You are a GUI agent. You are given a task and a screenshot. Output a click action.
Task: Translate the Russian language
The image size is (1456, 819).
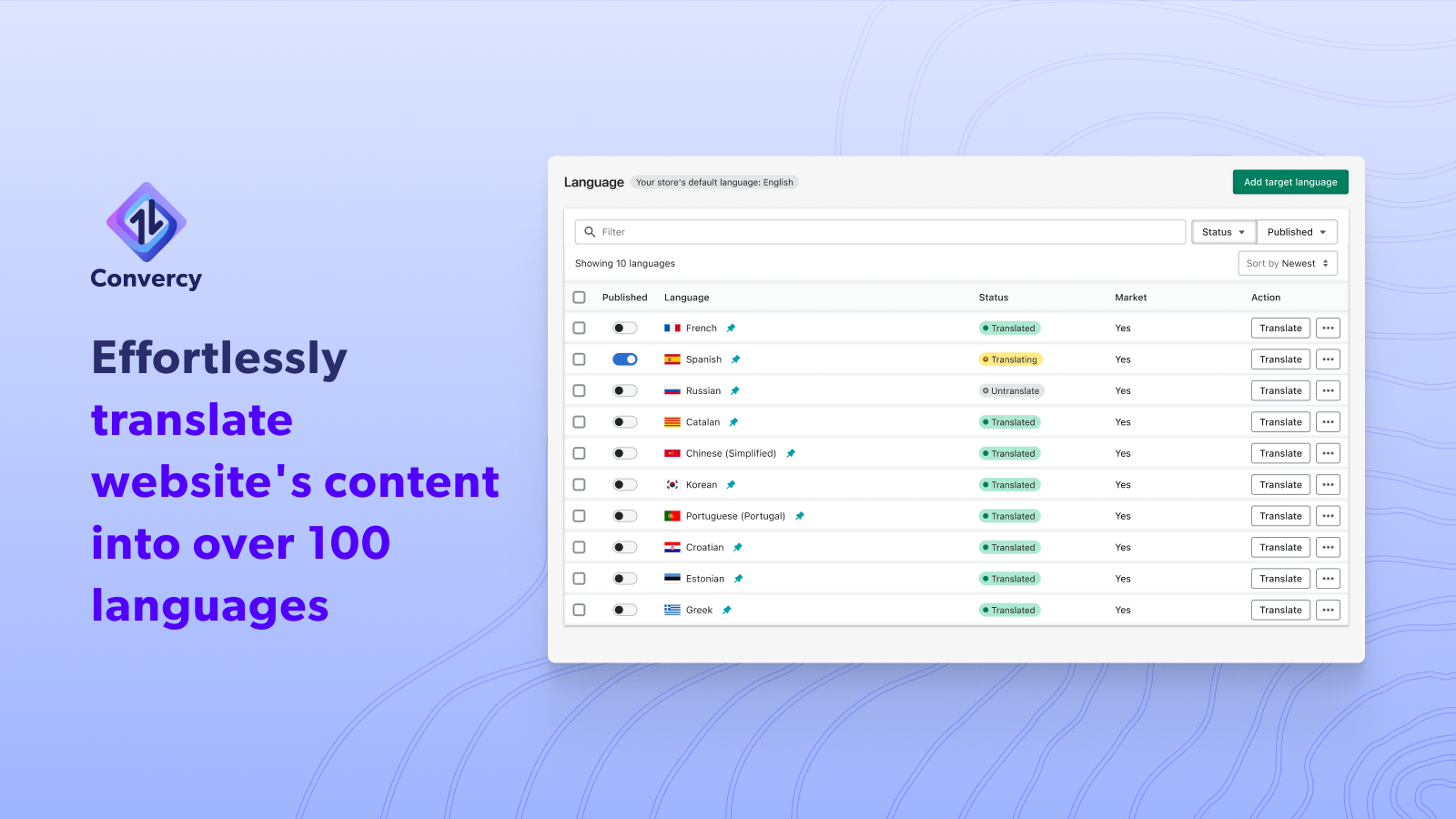pos(1280,391)
